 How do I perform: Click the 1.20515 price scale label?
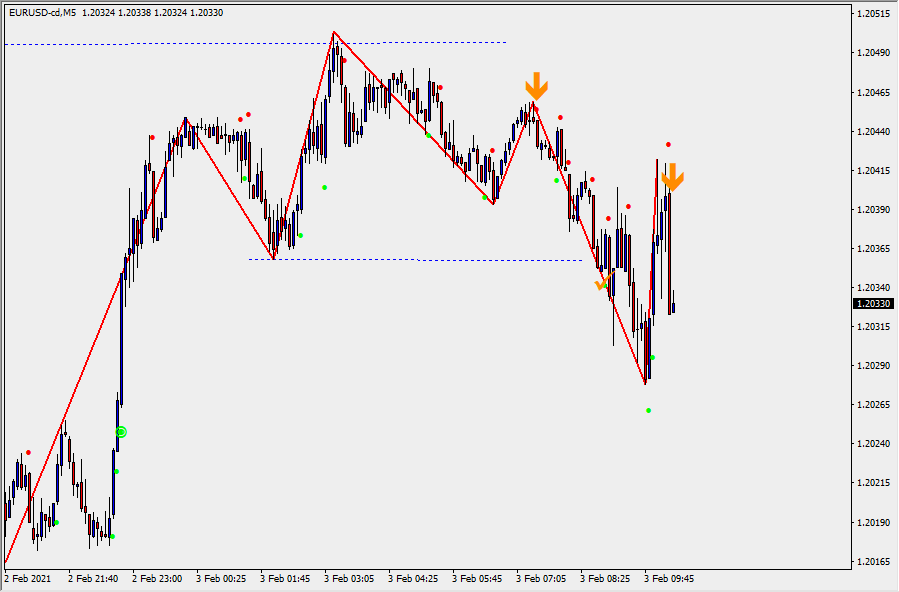874,14
